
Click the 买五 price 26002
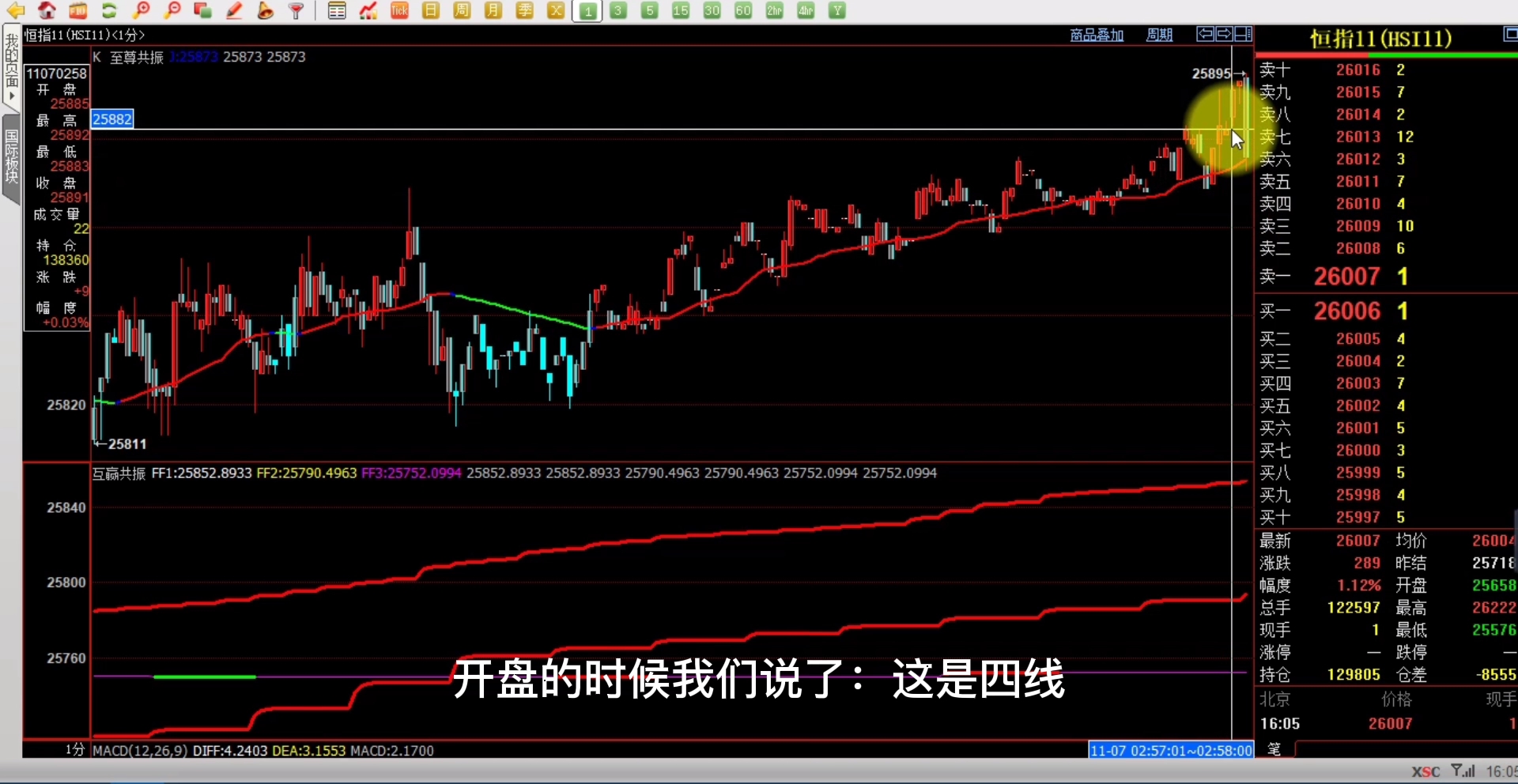pos(1358,405)
